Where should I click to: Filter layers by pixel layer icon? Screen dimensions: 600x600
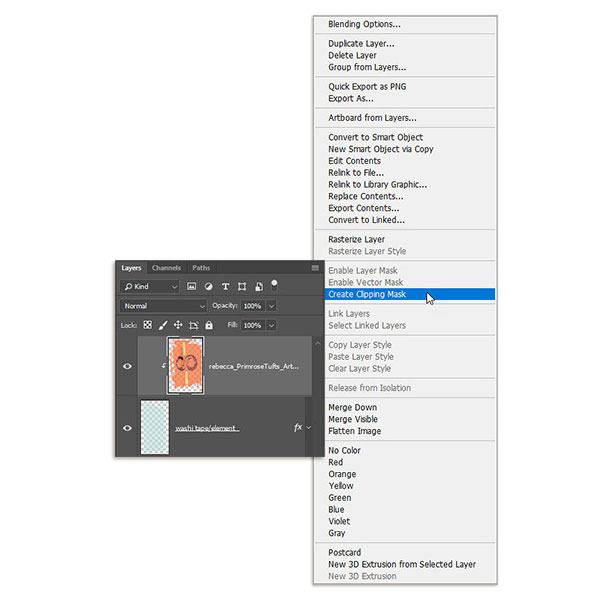coord(191,286)
